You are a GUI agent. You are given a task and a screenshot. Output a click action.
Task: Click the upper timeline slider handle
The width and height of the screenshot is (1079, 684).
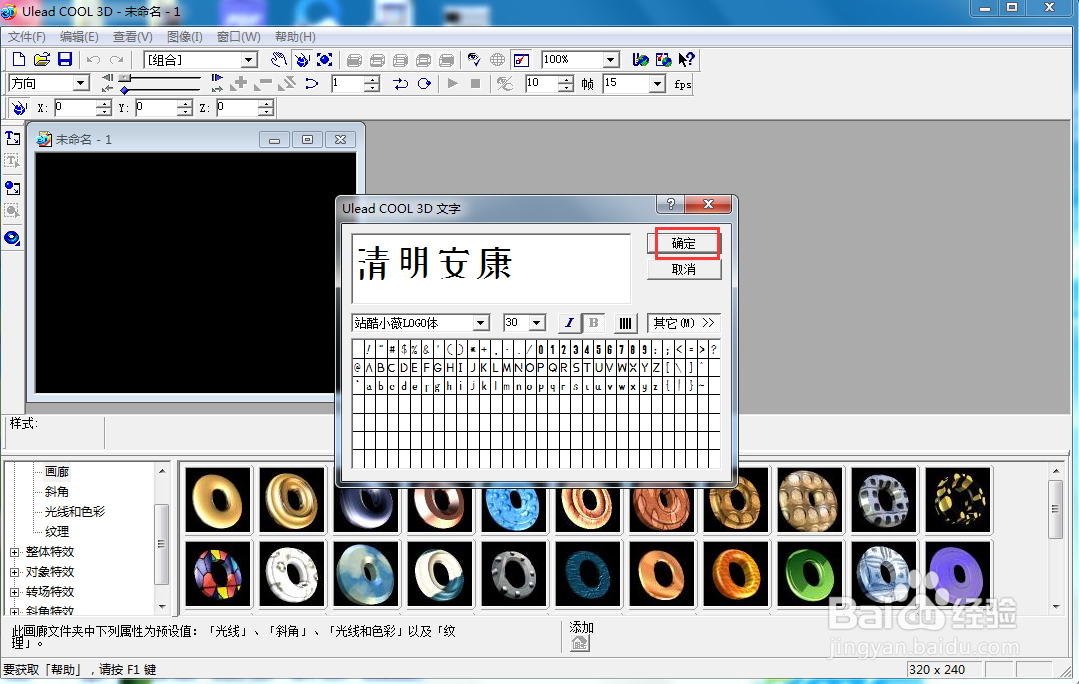coord(125,78)
